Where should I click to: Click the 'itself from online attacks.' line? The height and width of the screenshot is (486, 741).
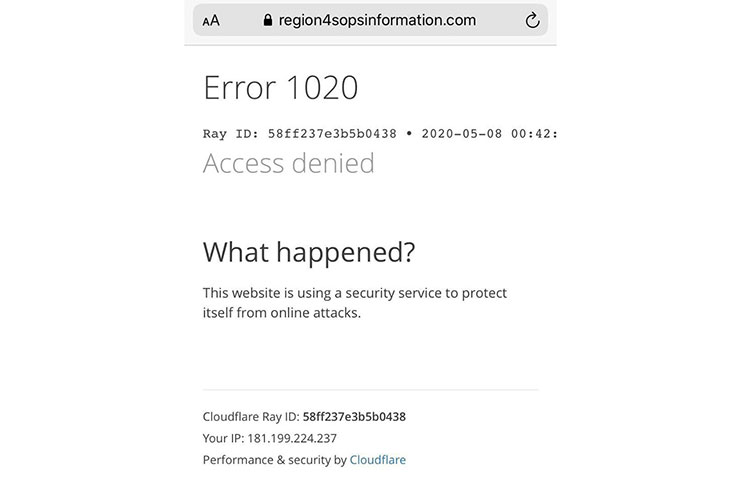pos(282,312)
